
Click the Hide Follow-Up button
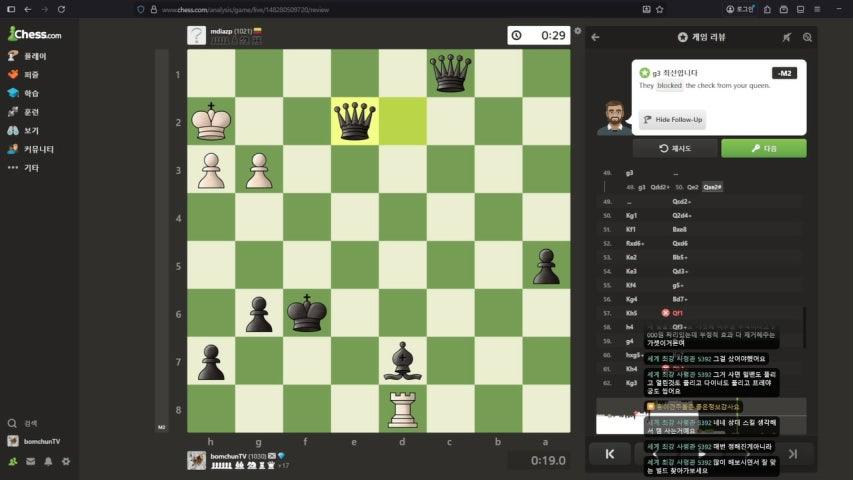pos(672,120)
